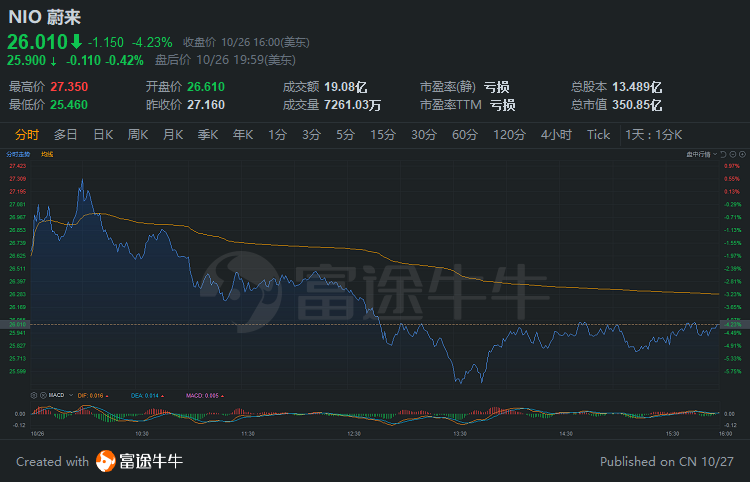Click the 10:30 time axis label

(x=142, y=434)
